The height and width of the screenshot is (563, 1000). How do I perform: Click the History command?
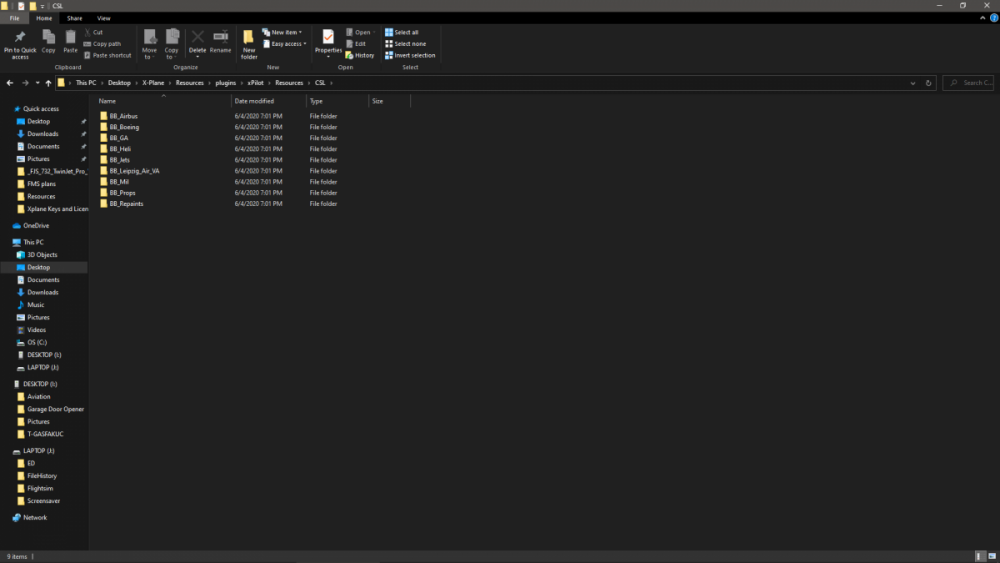pyautogui.click(x=360, y=55)
